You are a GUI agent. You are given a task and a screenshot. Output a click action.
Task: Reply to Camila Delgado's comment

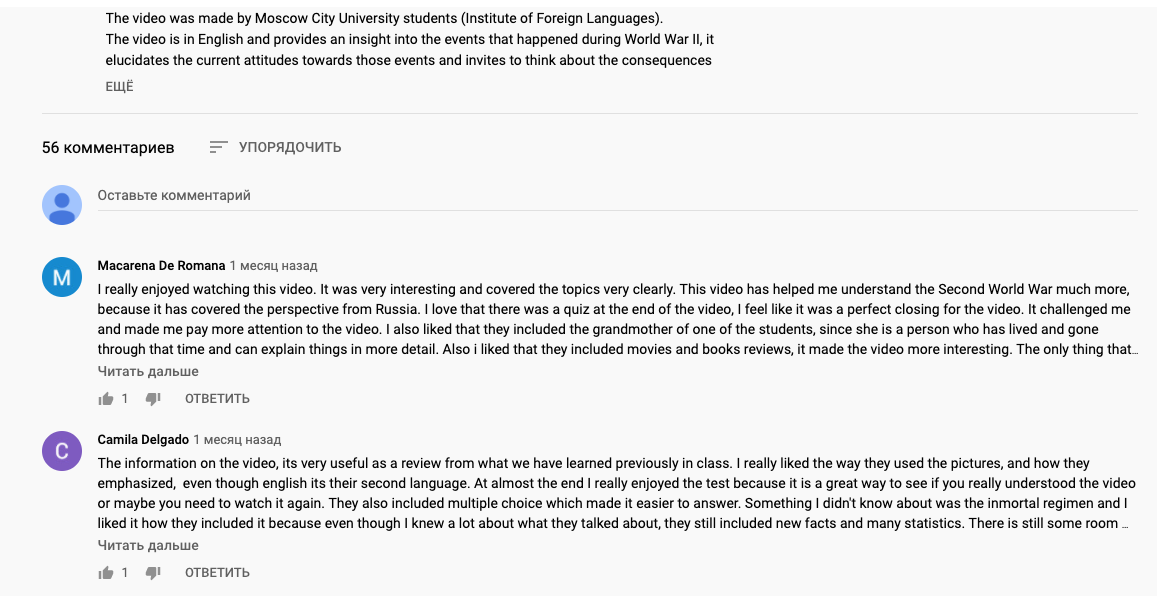tap(217, 573)
